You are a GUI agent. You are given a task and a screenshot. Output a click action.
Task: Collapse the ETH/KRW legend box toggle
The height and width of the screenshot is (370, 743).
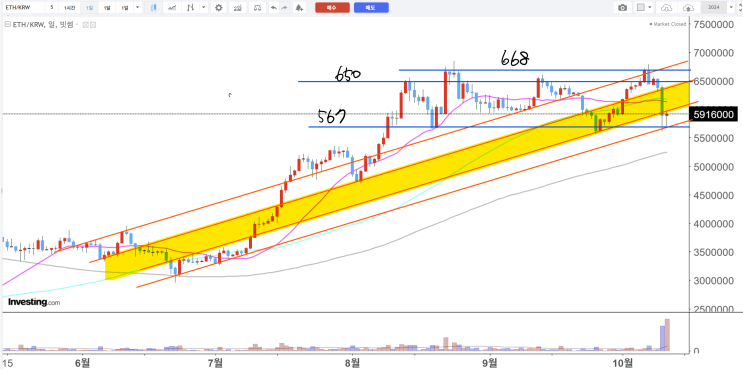point(8,24)
